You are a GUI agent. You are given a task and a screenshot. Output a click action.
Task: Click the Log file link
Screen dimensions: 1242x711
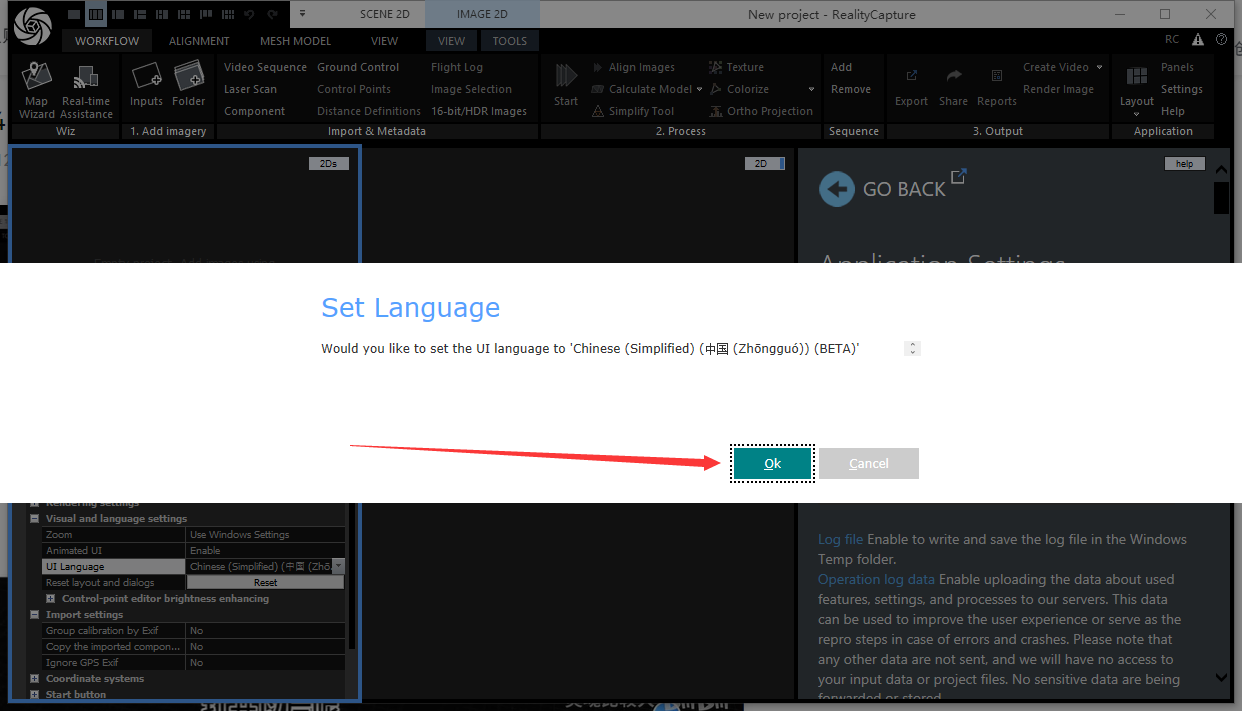coord(840,539)
